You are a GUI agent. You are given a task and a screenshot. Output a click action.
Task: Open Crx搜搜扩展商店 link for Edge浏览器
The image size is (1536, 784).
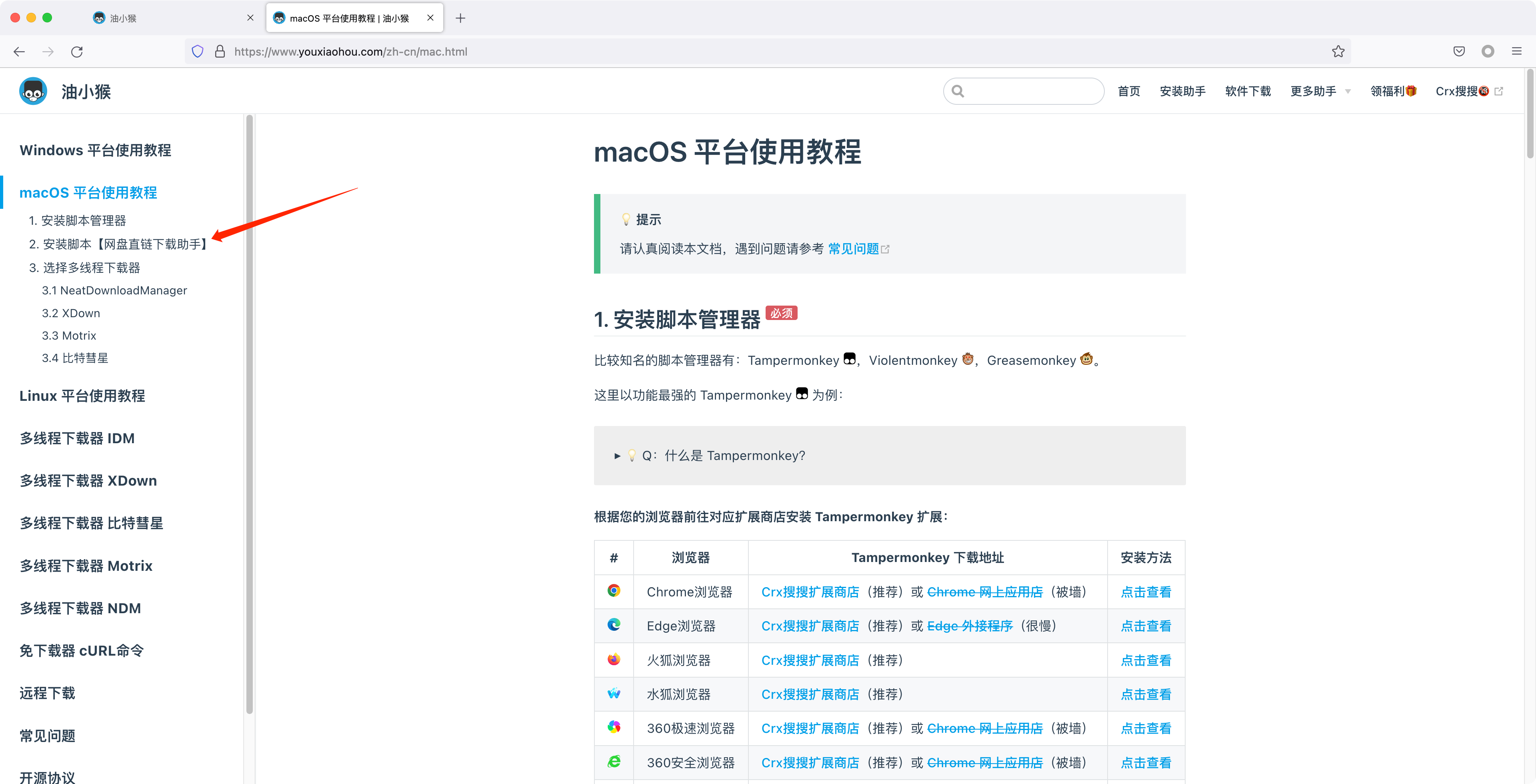tap(810, 626)
